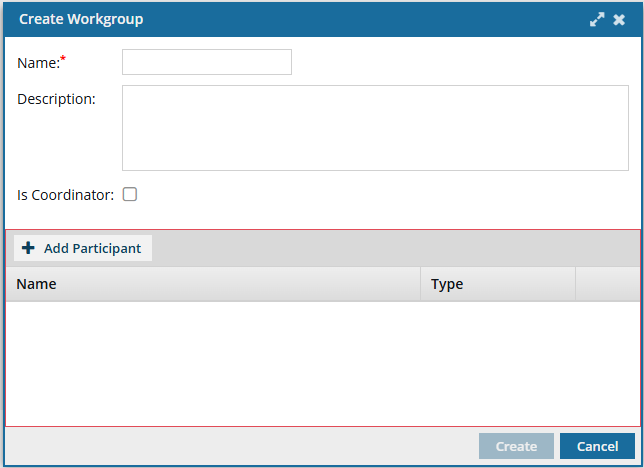Click the Create button
This screenshot has width=644, height=468.
pyautogui.click(x=516, y=446)
